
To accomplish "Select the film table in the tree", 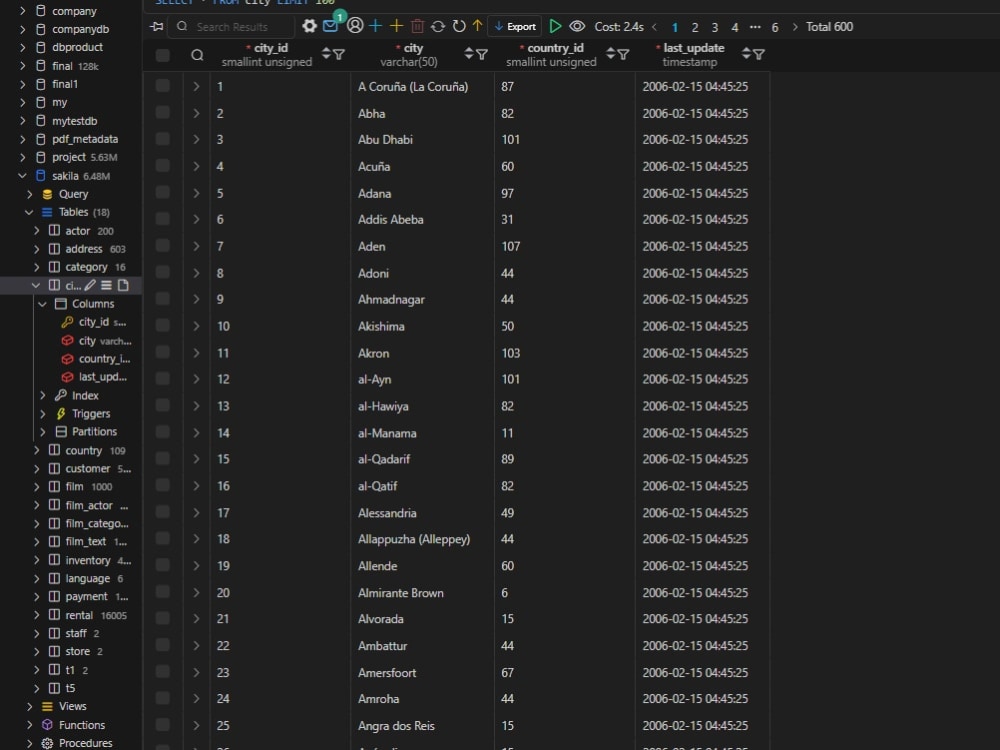I will tap(75, 487).
